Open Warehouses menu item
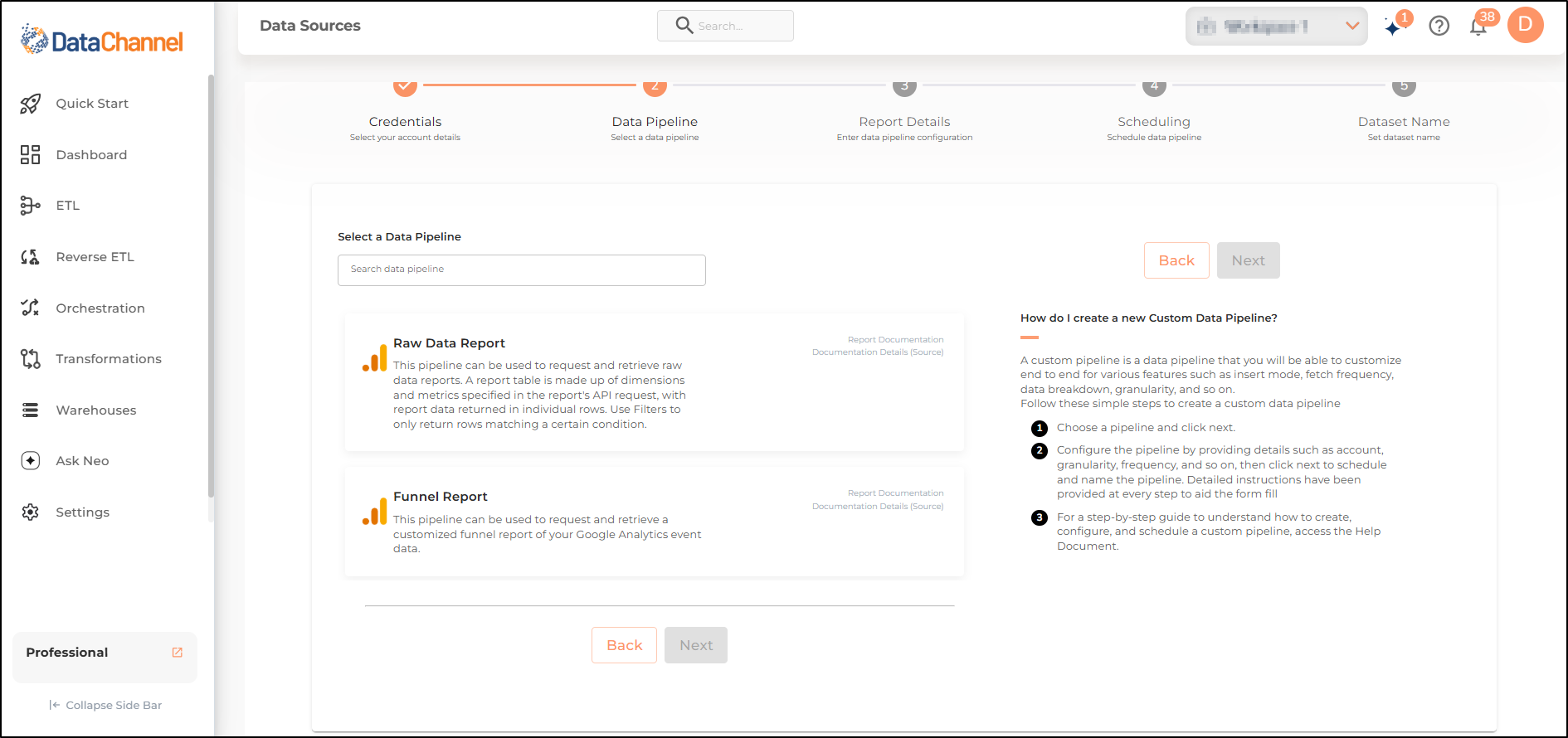This screenshot has height=738, width=1568. tap(96, 410)
